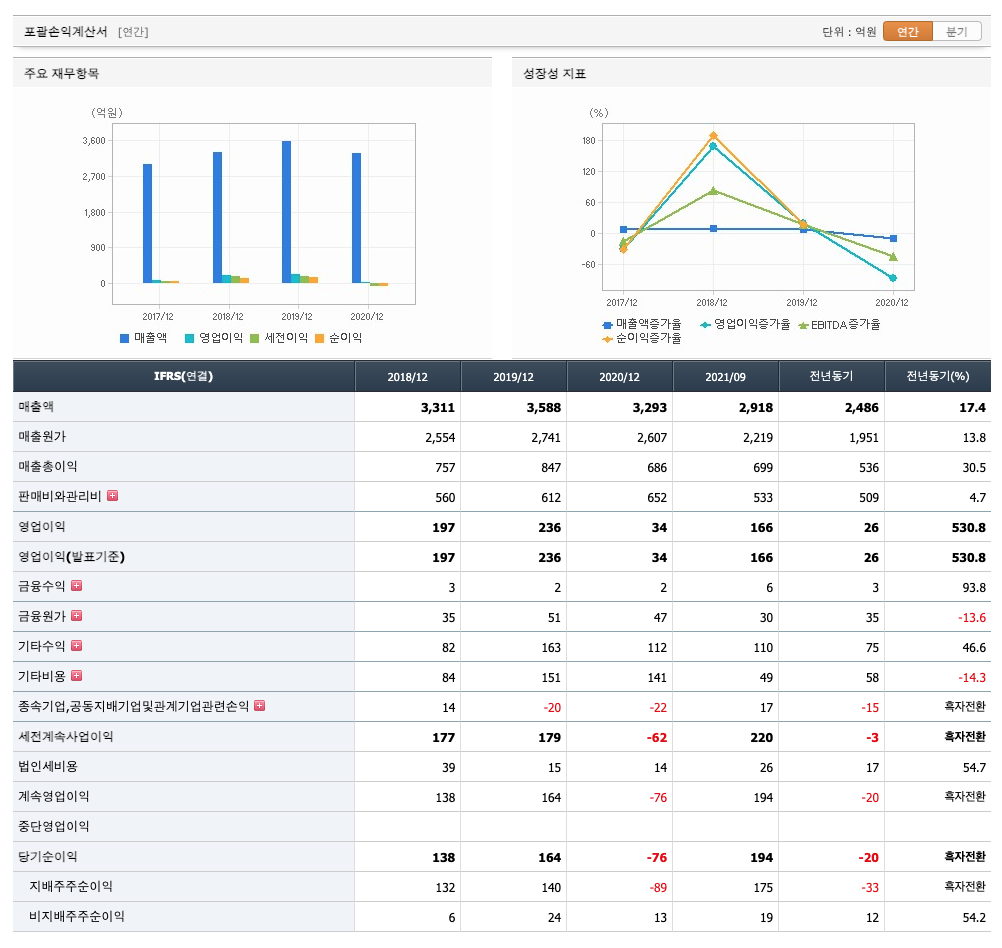Click the red -14.3 기타비용 percent value
This screenshot has width=1002, height=948.
click(x=972, y=678)
